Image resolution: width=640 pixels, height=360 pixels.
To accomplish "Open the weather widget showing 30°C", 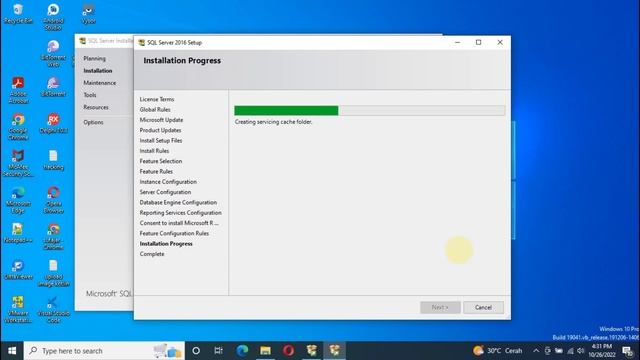I will 498,351.
